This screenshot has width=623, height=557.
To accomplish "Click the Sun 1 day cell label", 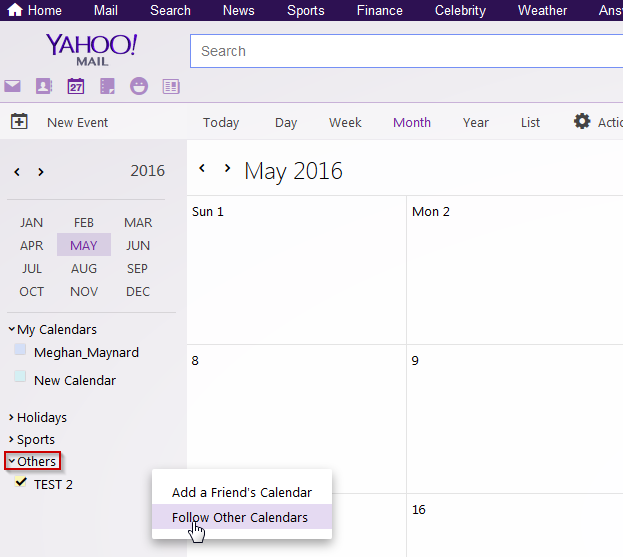I will click(x=207, y=211).
